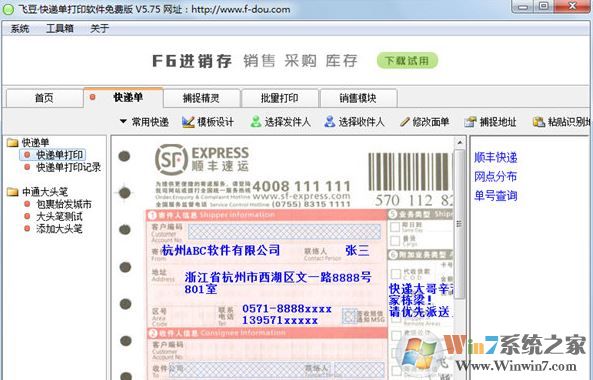
Task: Click the 选择发件人 person icon
Action: [x=256, y=122]
